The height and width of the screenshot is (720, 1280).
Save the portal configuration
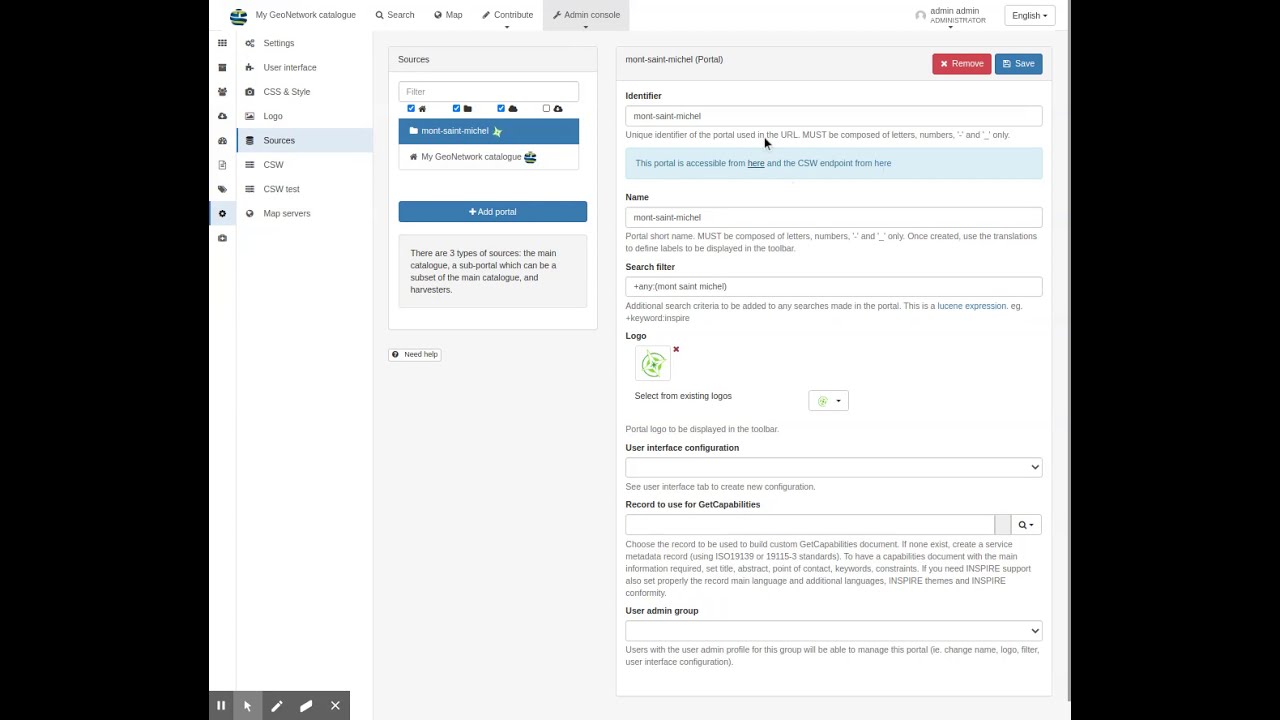point(1019,64)
